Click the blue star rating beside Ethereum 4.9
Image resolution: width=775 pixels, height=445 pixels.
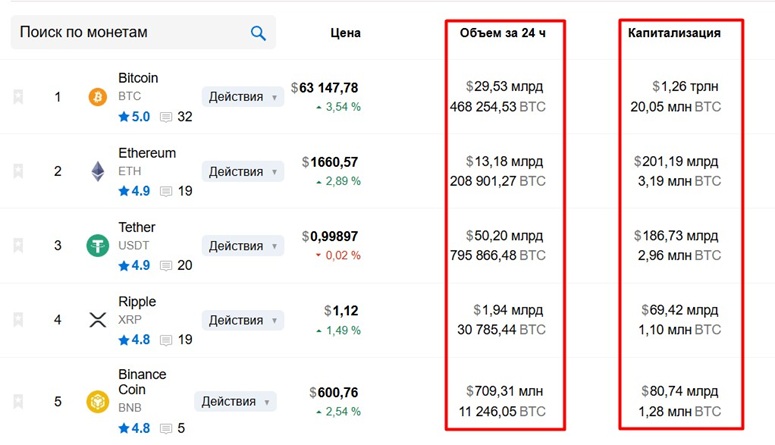coord(124,191)
